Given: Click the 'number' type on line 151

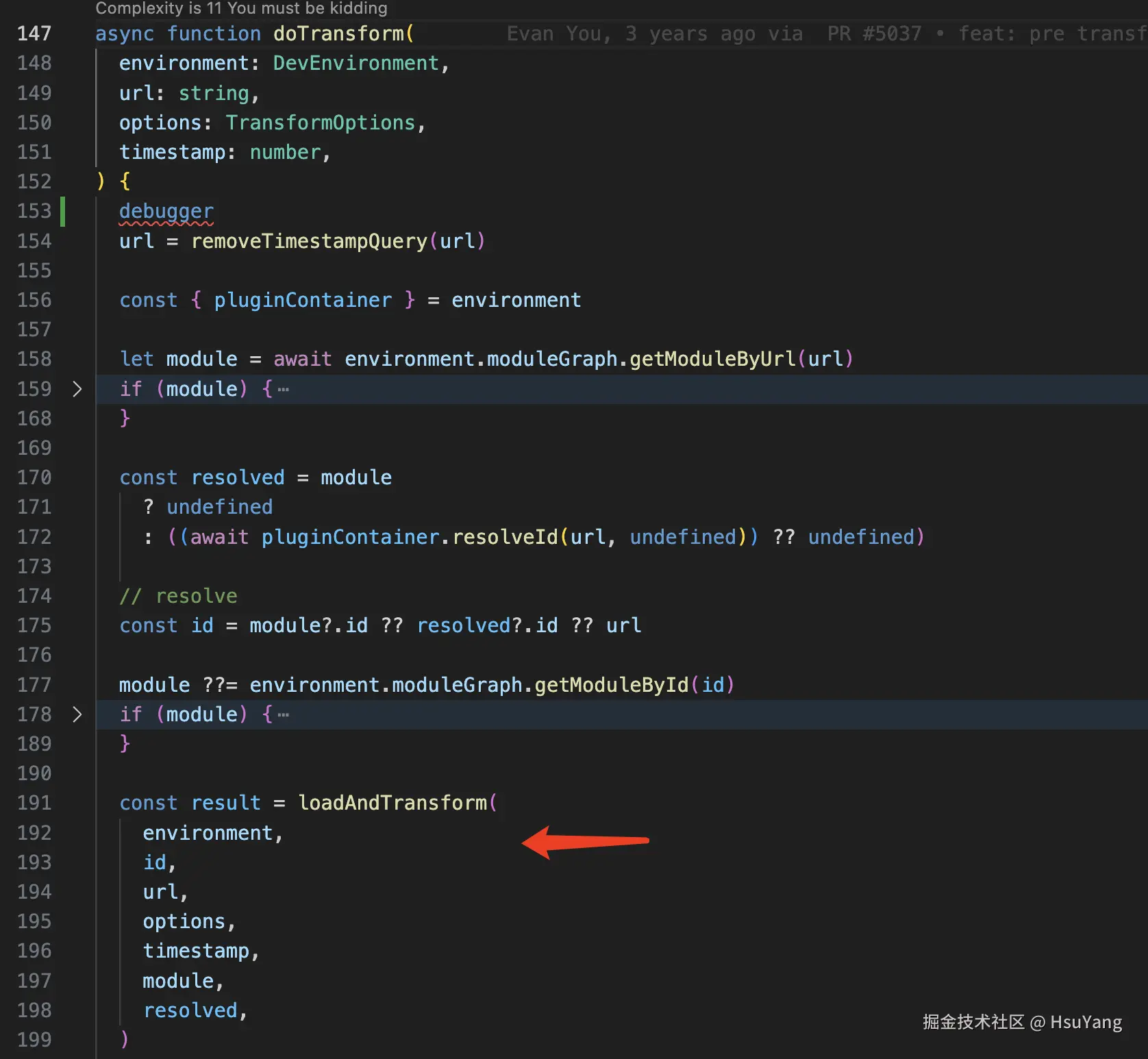Looking at the screenshot, I should (x=286, y=152).
